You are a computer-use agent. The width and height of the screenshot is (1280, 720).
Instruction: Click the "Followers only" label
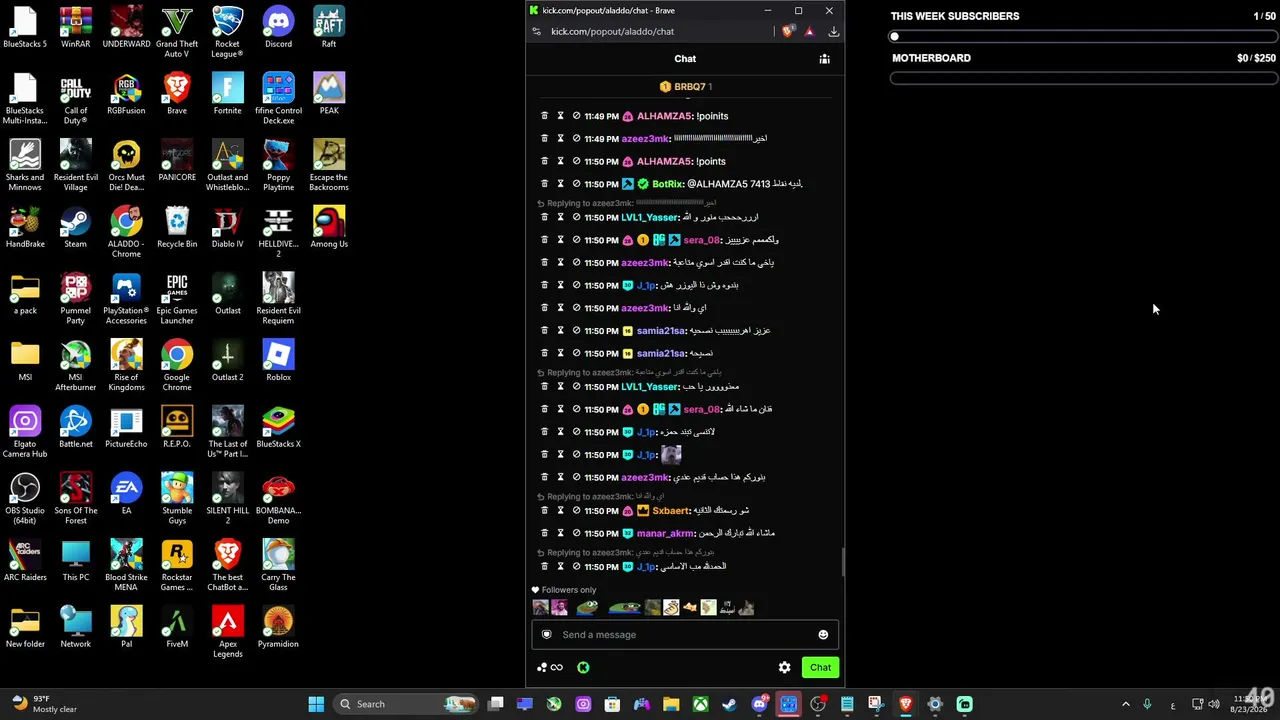(x=569, y=590)
